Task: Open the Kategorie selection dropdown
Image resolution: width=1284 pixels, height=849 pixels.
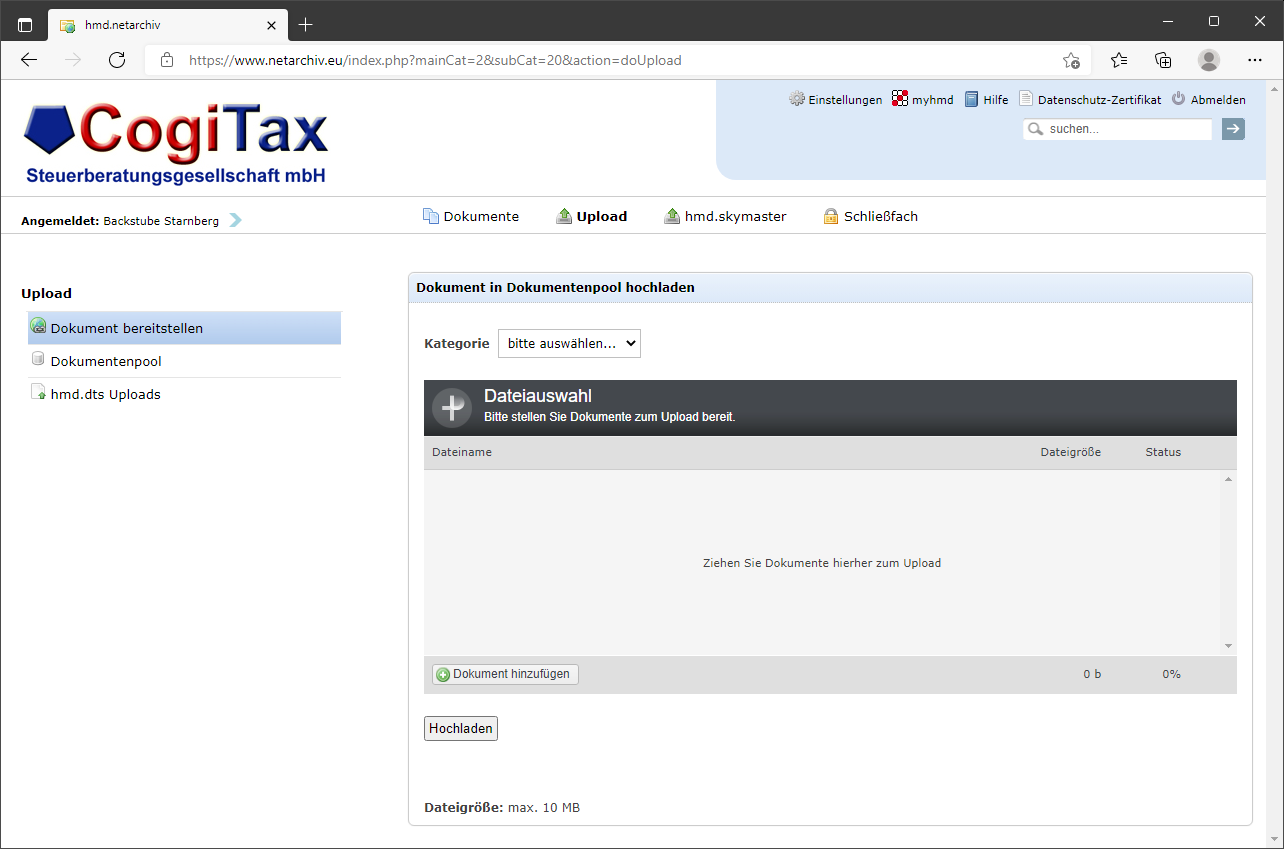Action: coord(569,343)
